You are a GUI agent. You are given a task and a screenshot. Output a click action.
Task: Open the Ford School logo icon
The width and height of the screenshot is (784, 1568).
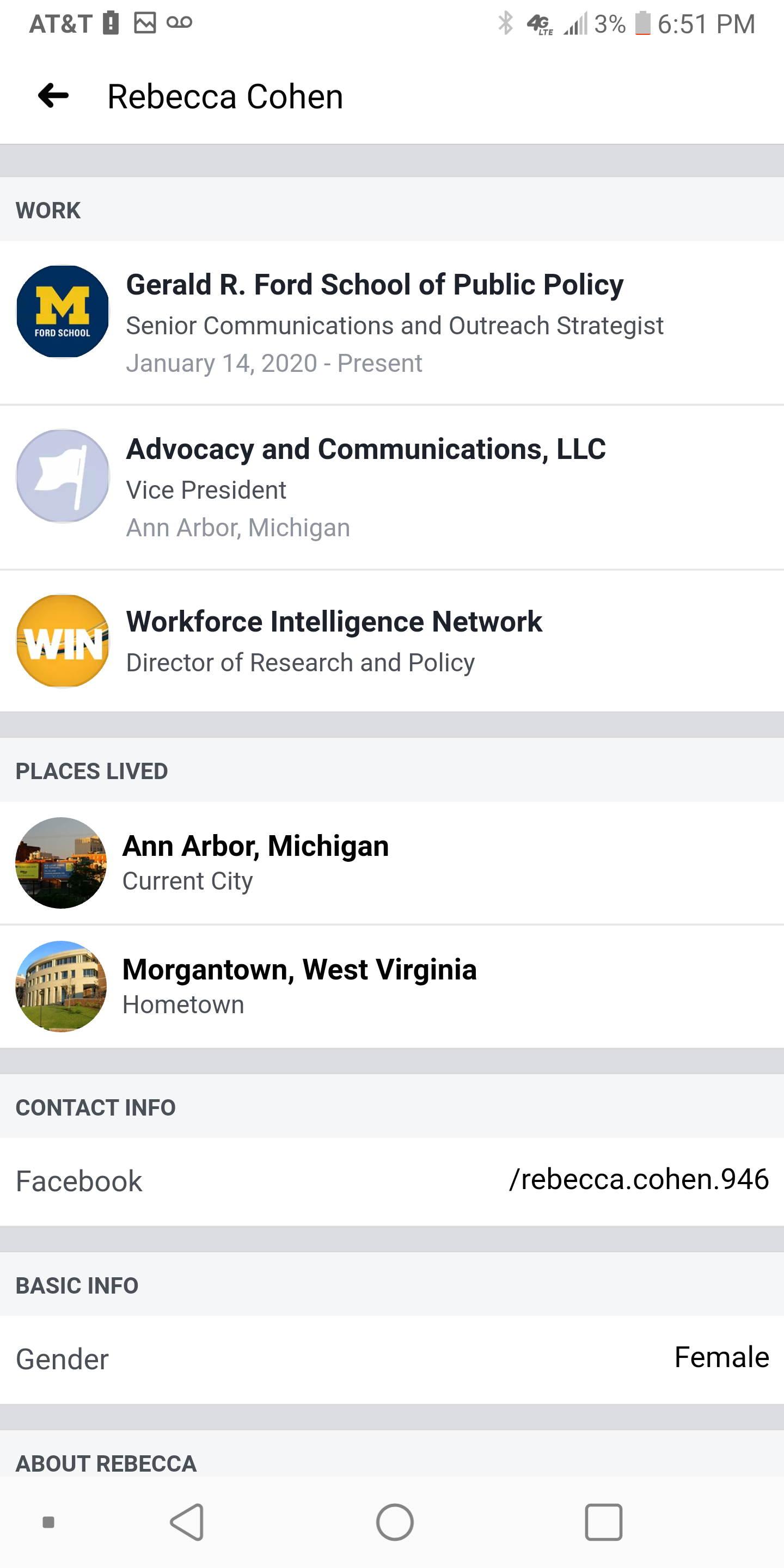coord(62,311)
